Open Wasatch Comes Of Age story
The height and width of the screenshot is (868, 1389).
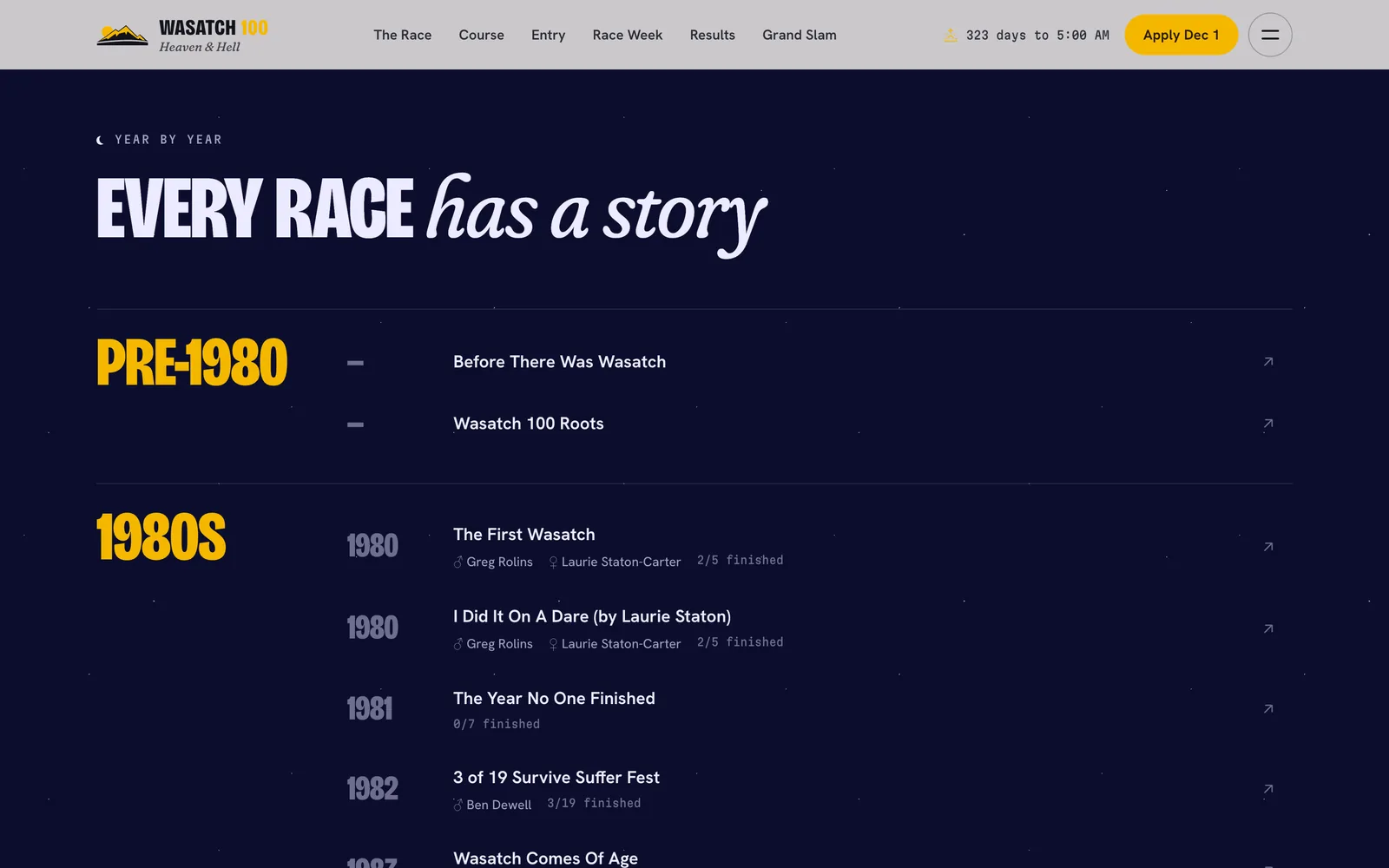click(545, 858)
